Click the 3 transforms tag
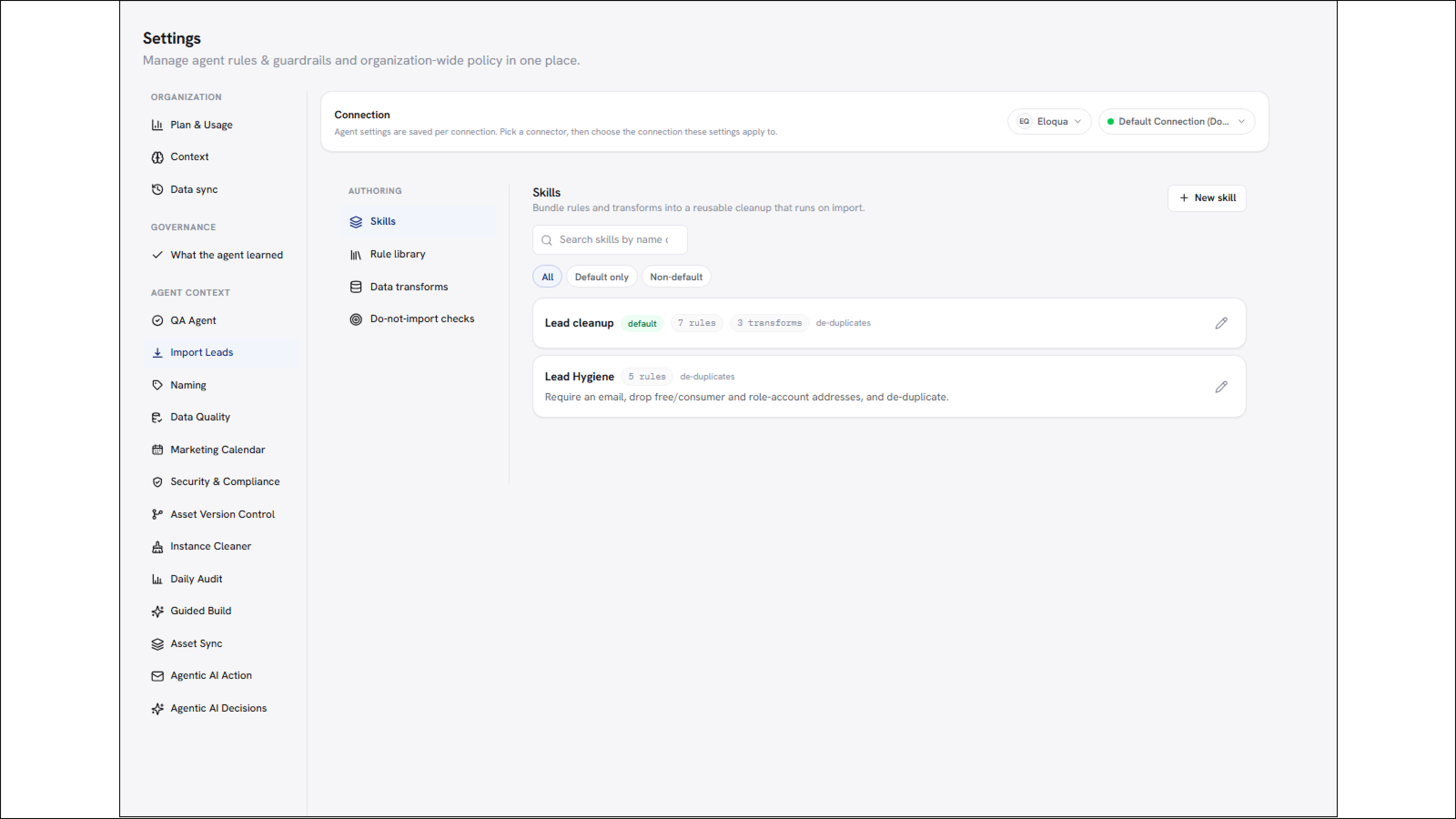The height and width of the screenshot is (819, 1456). point(769,323)
